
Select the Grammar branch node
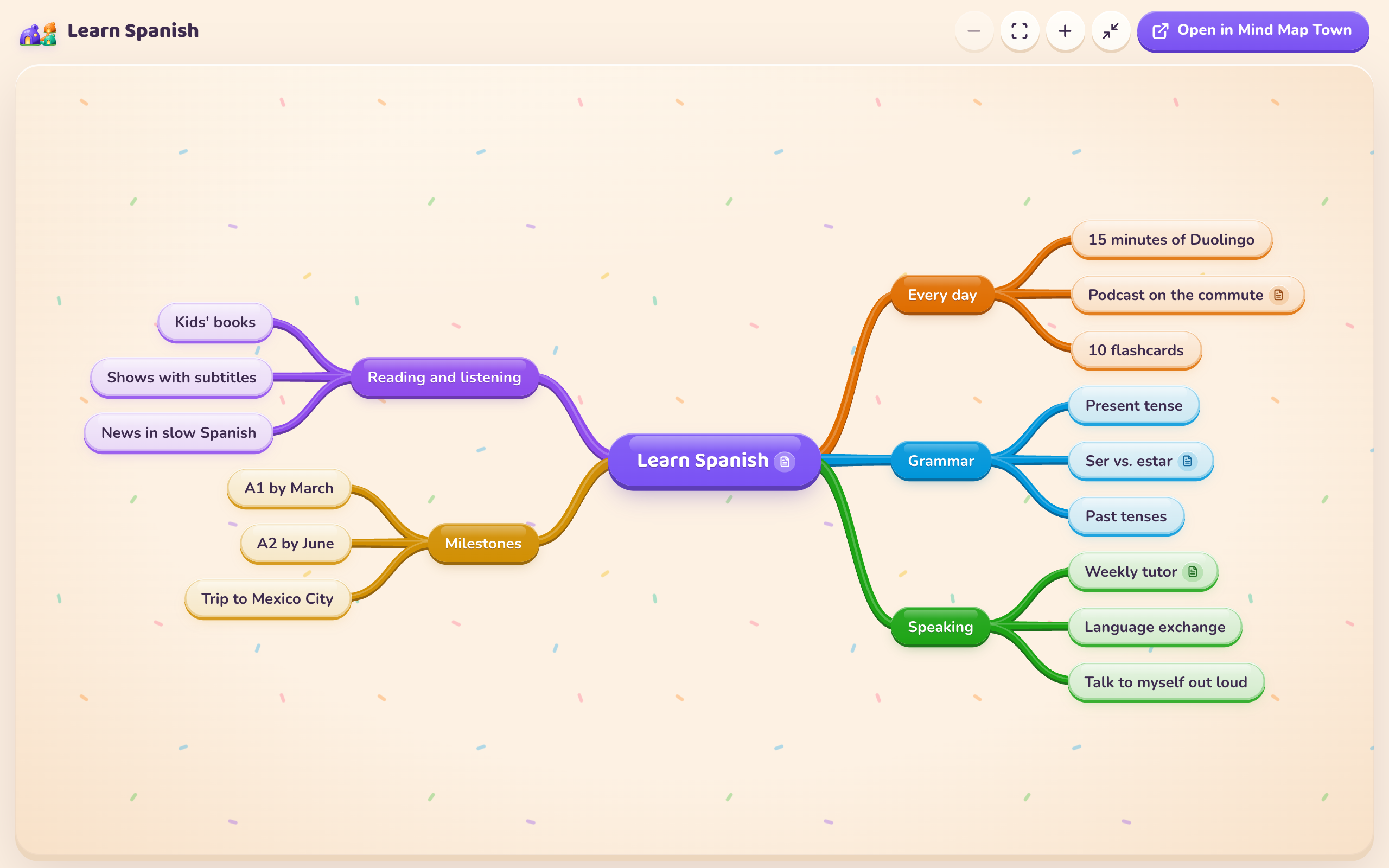[x=941, y=461]
